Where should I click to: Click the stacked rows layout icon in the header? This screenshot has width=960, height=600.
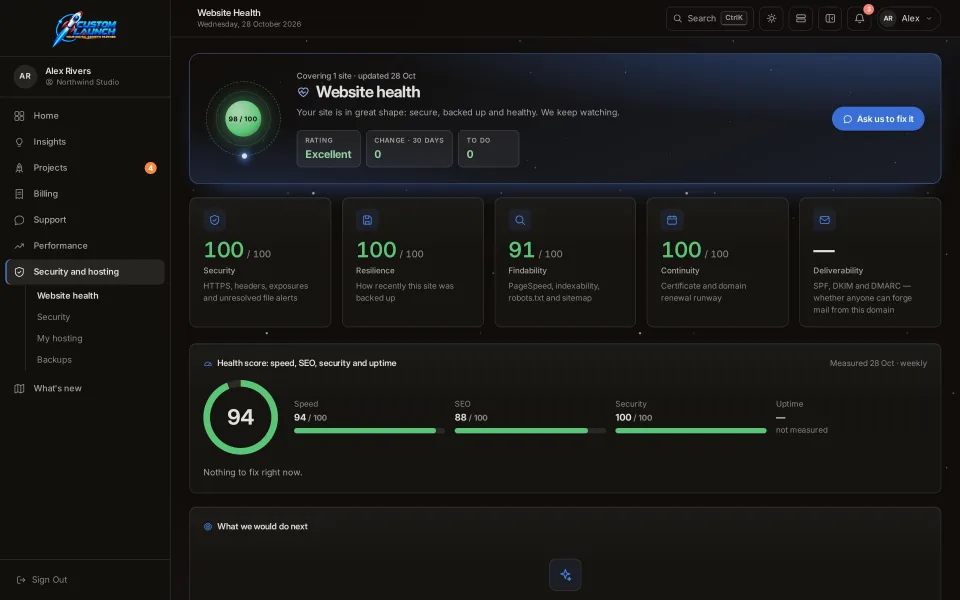click(801, 18)
